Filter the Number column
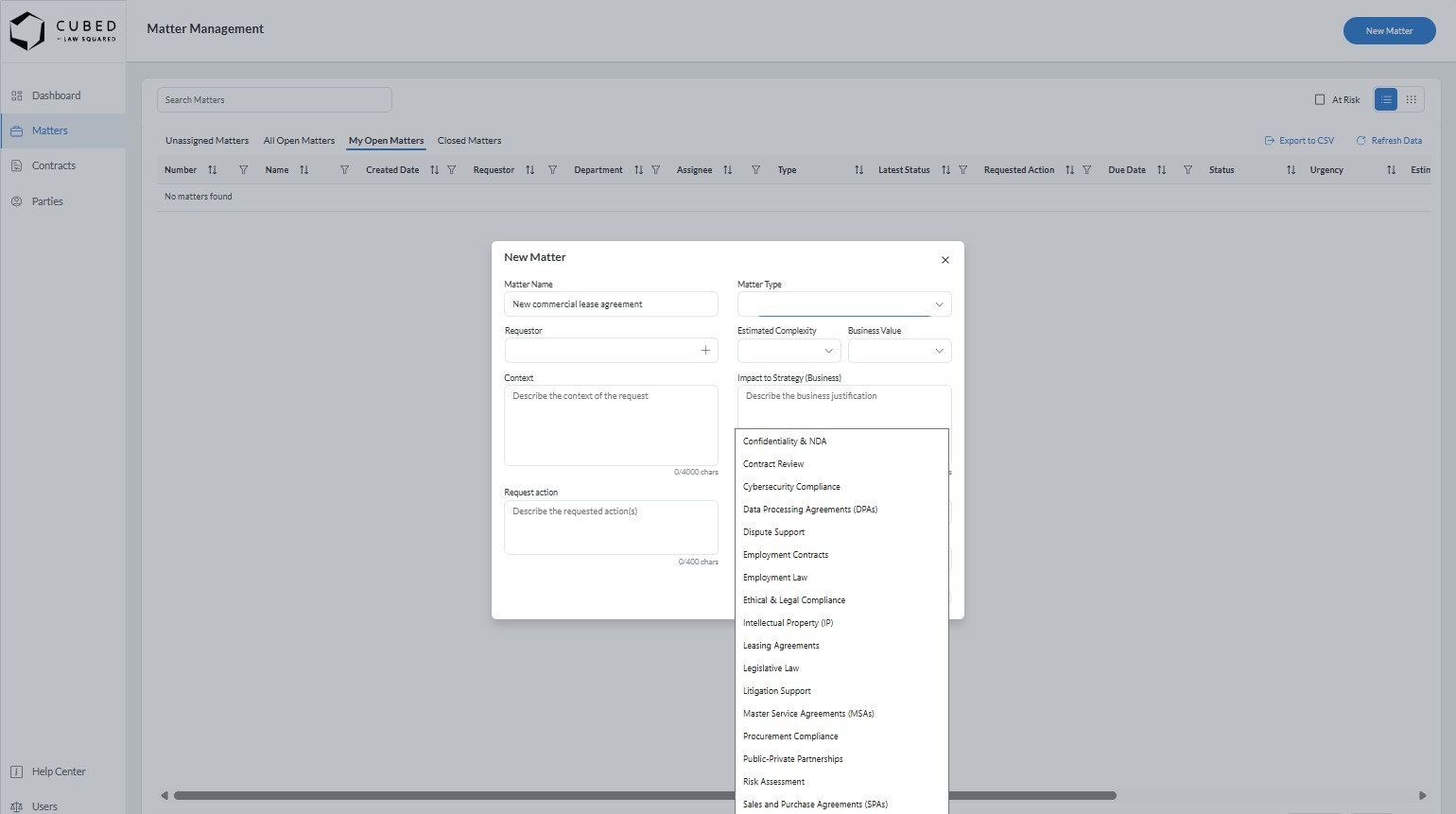The width and height of the screenshot is (1456, 814). pyautogui.click(x=244, y=170)
